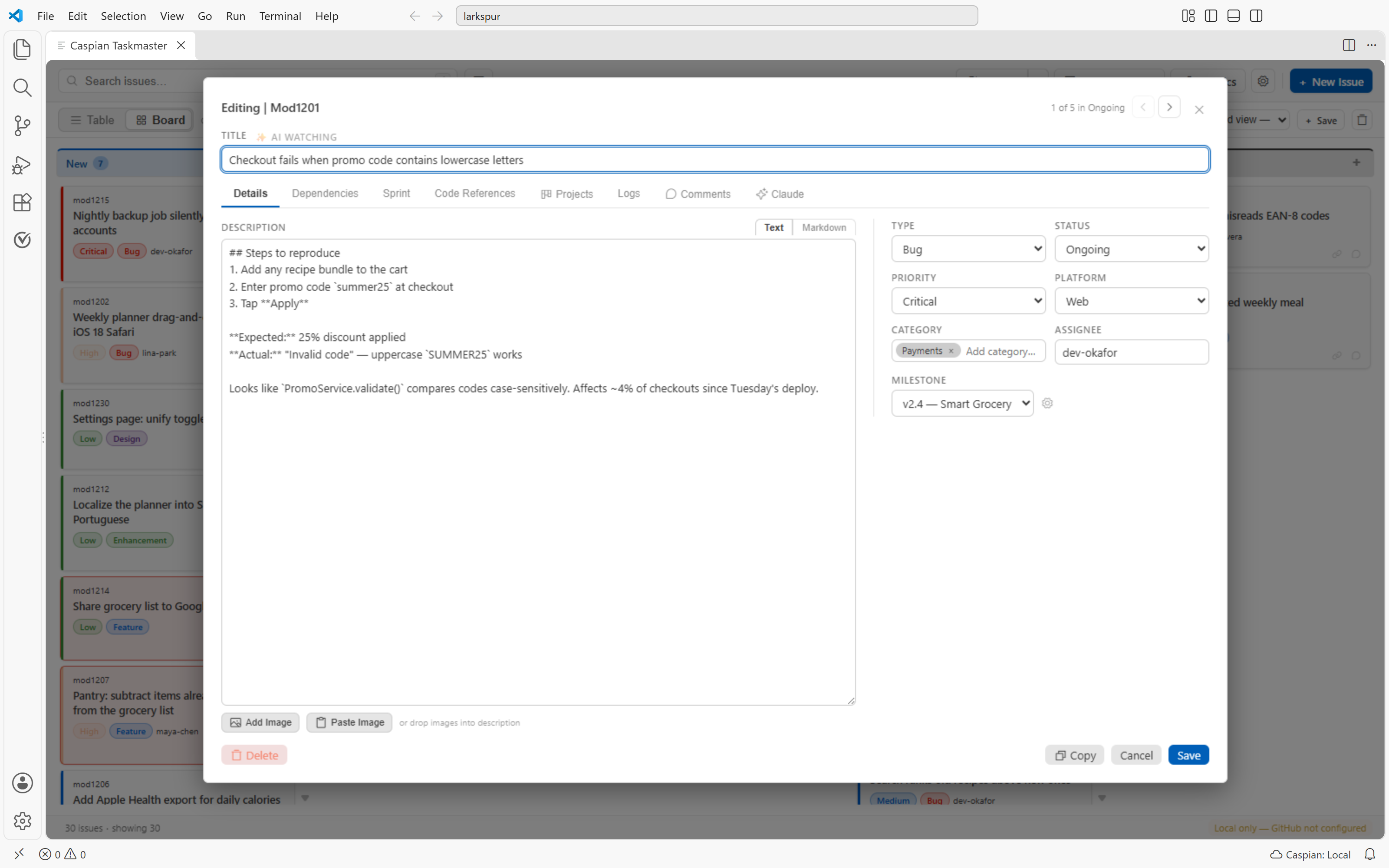Open the Explorer view in activity bar
Viewport: 1389px width, 868px height.
click(x=22, y=49)
